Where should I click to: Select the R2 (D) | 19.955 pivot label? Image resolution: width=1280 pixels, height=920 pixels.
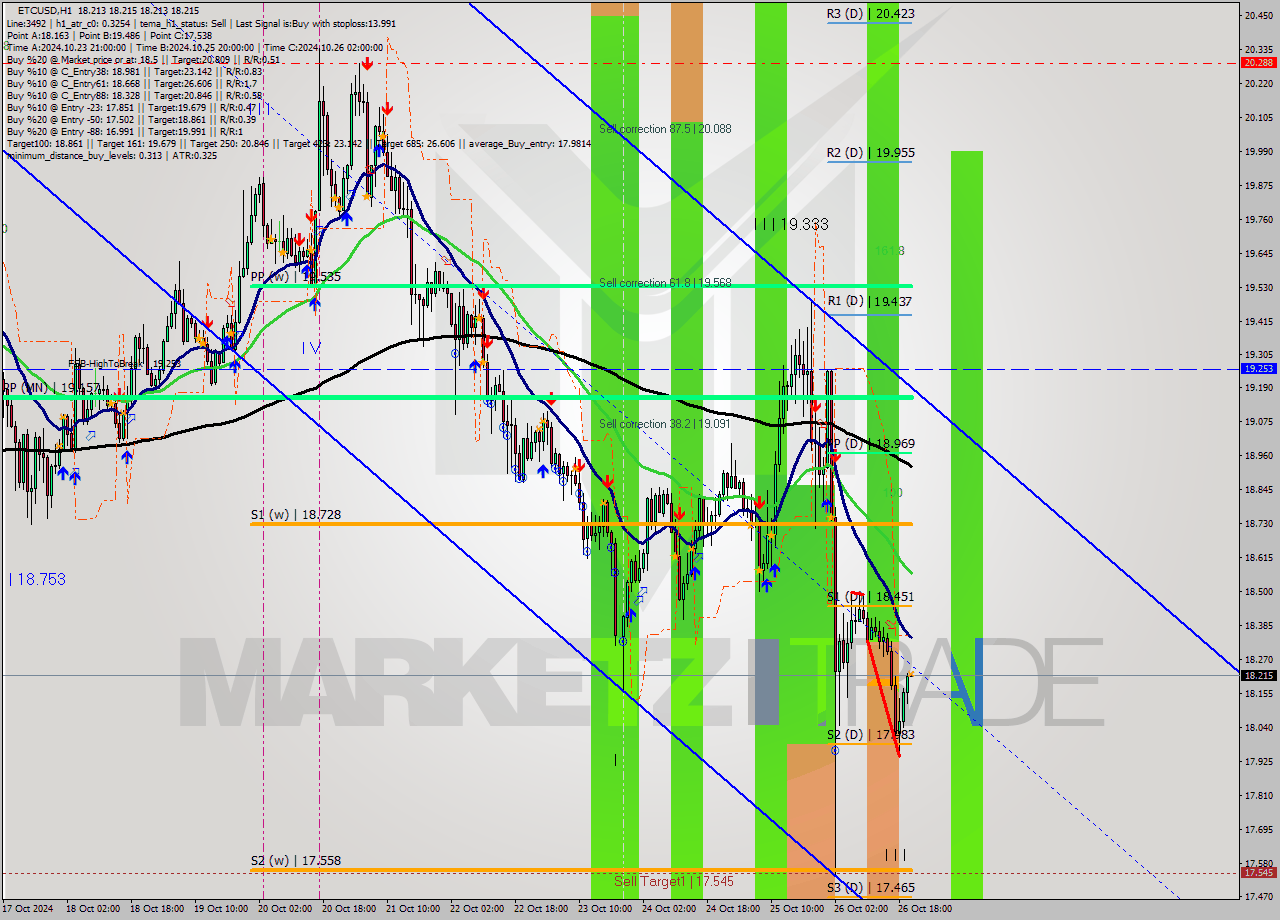(870, 153)
